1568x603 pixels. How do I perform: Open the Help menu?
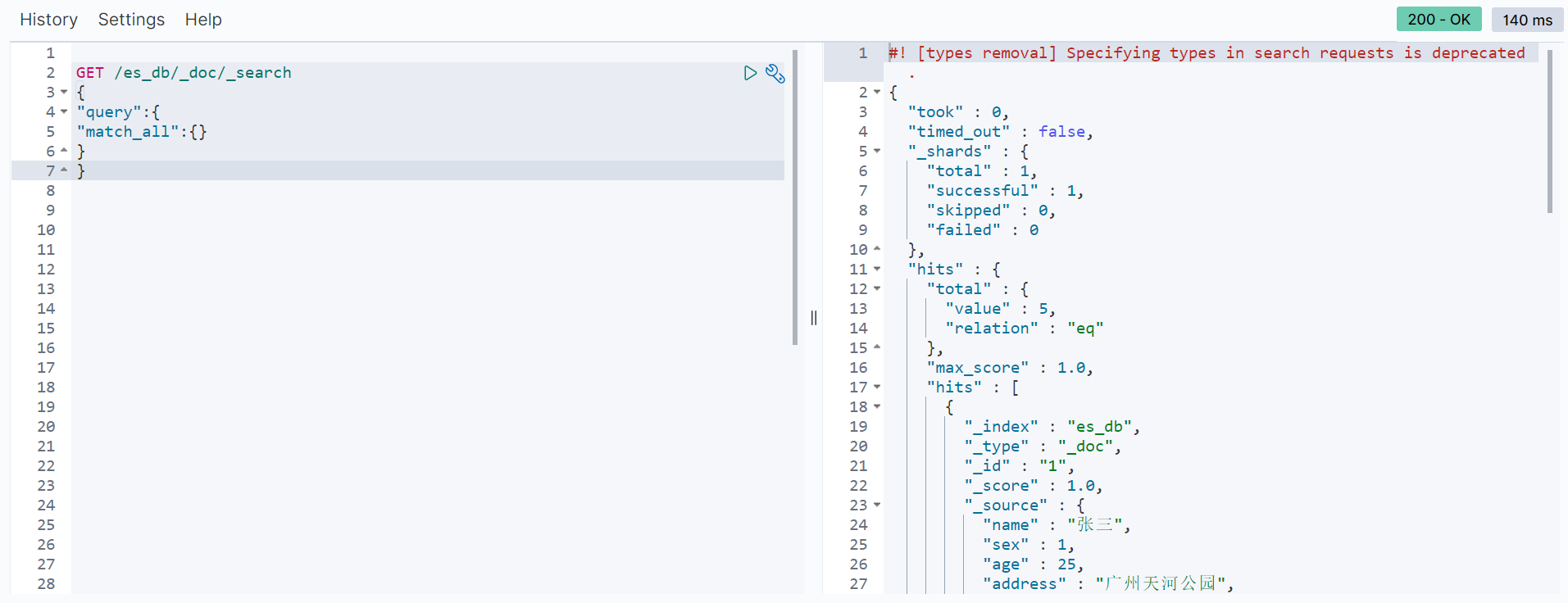click(x=203, y=20)
